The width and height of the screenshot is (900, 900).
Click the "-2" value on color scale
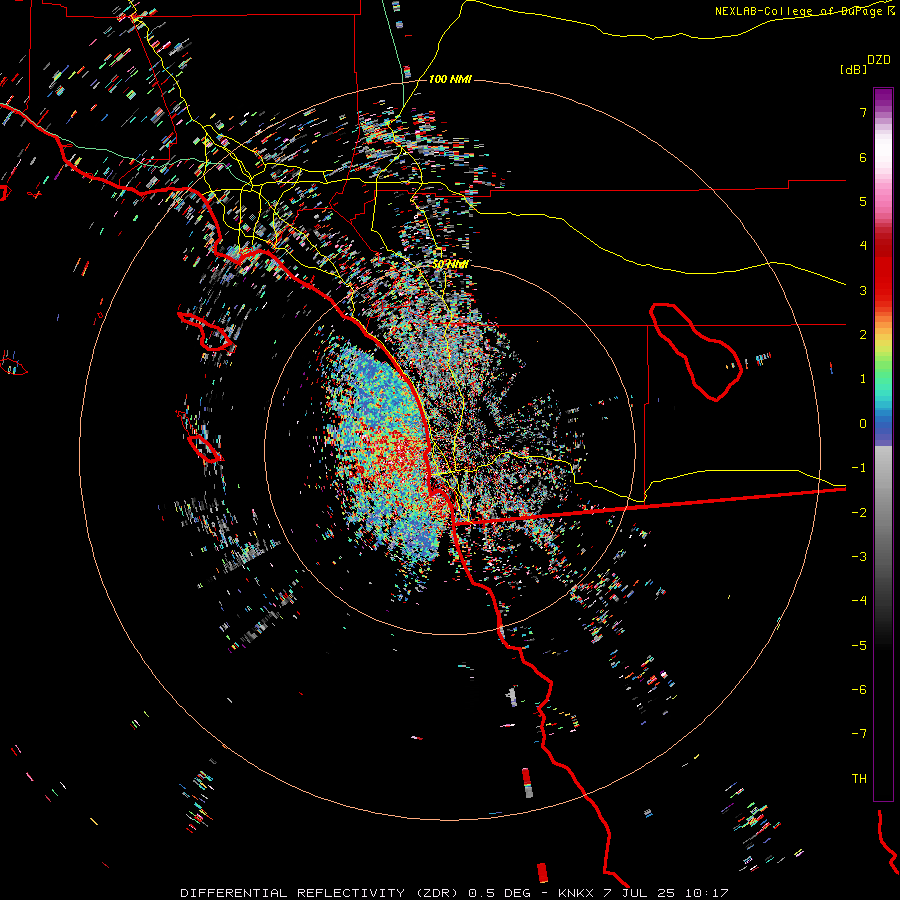[859, 512]
